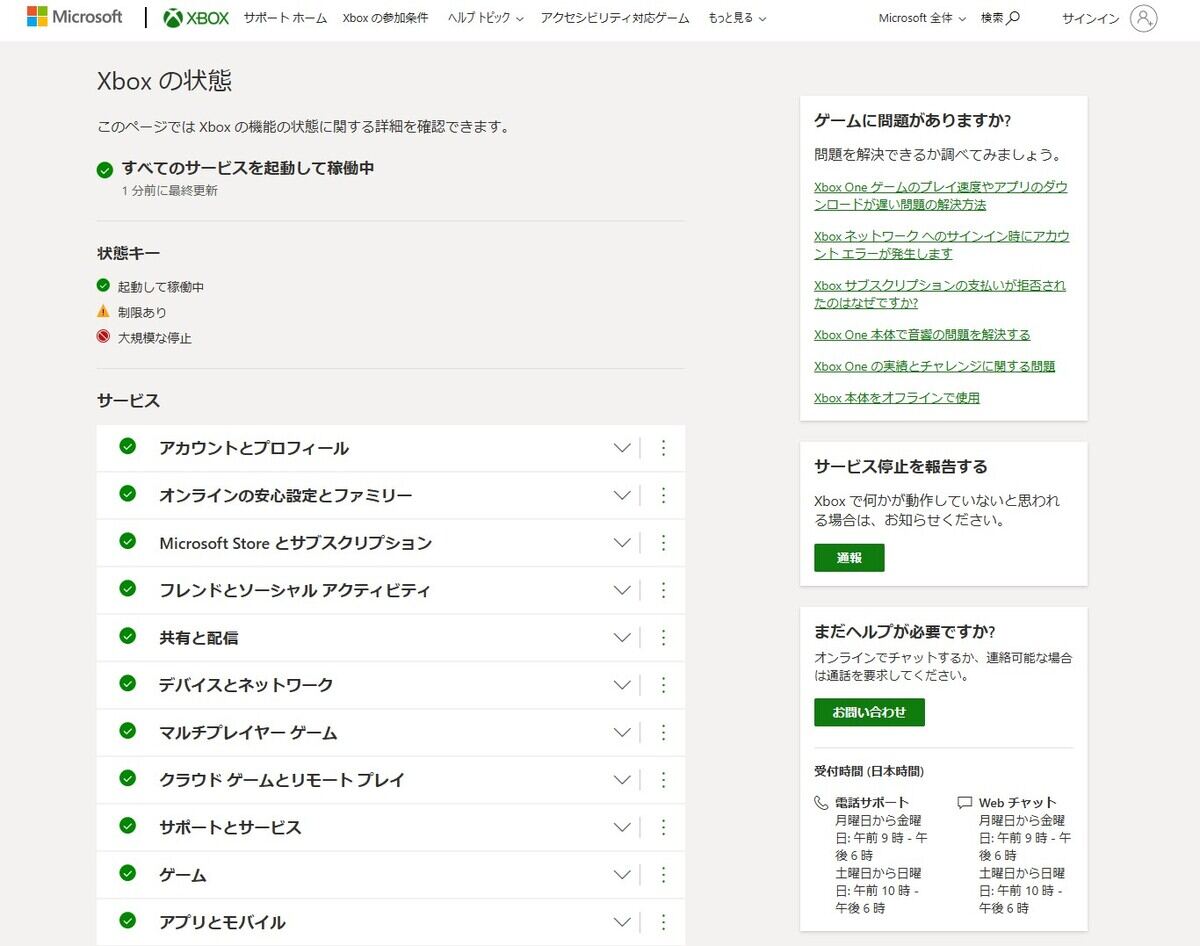This screenshot has width=1200, height=946.
Task: Open more options for オンラインの安心設定とファミリー
Action: [663, 495]
